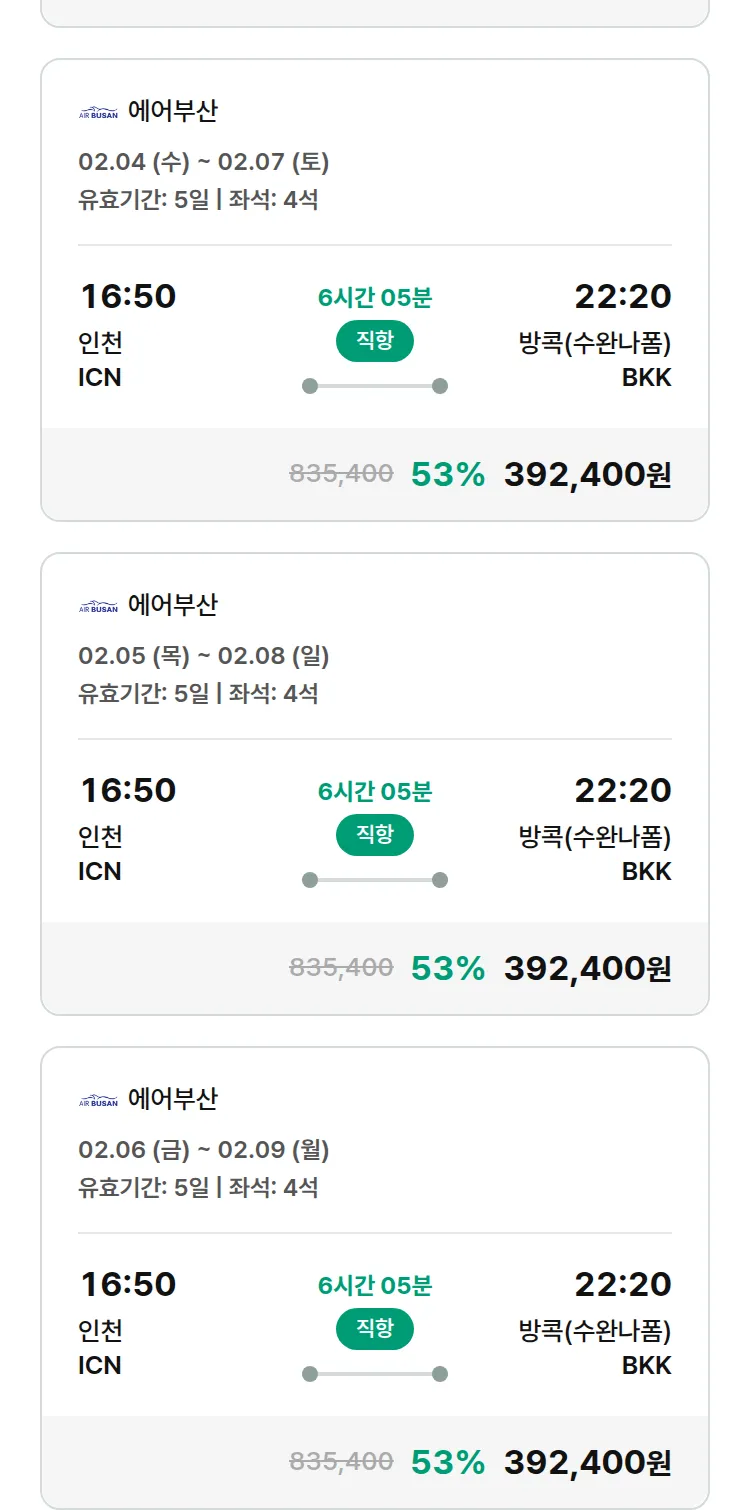Click struck-through 835,400 price on 02.05 card
Viewport: 750px width, 1510px height.
(x=341, y=968)
